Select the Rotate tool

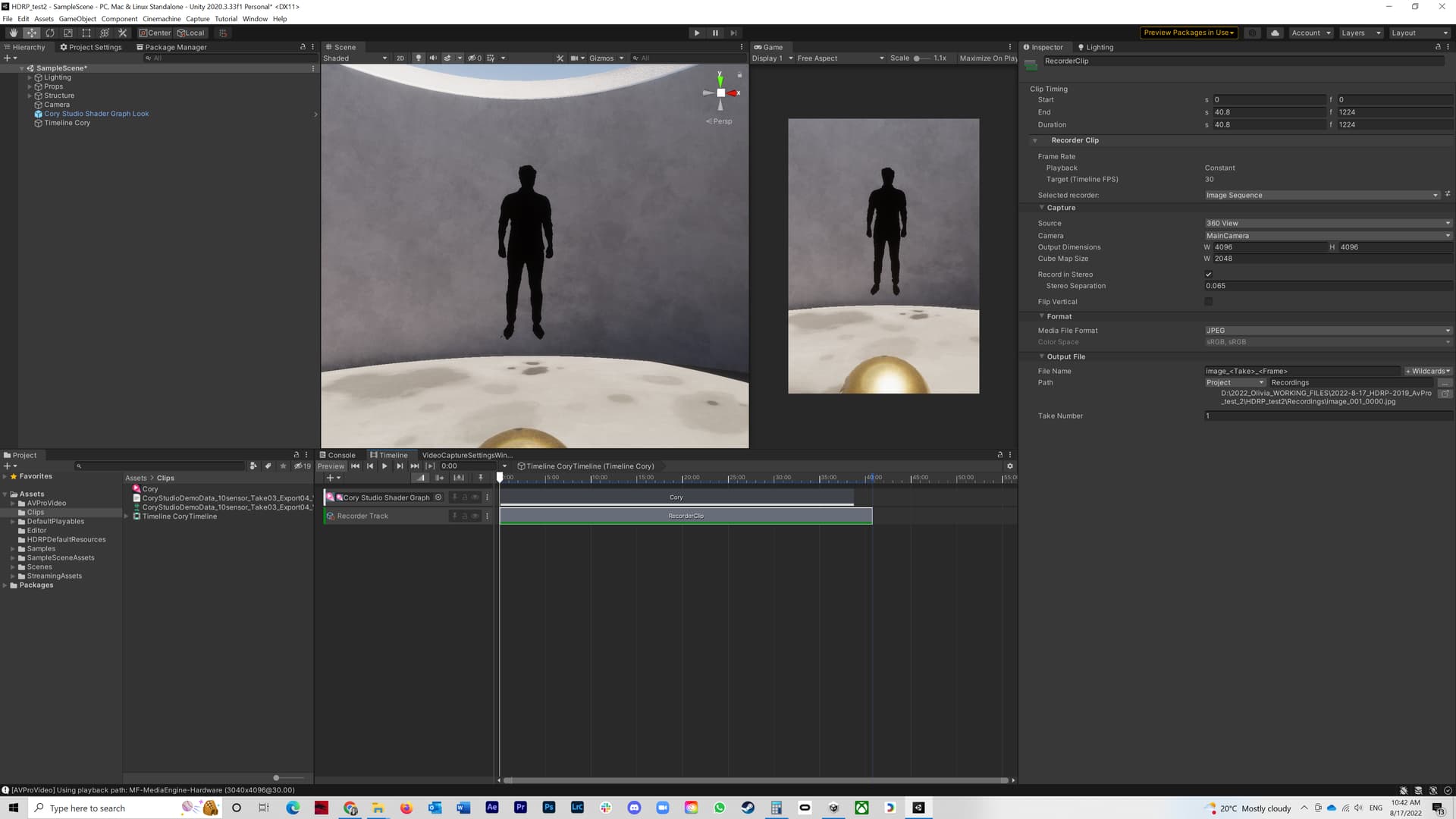coord(50,33)
